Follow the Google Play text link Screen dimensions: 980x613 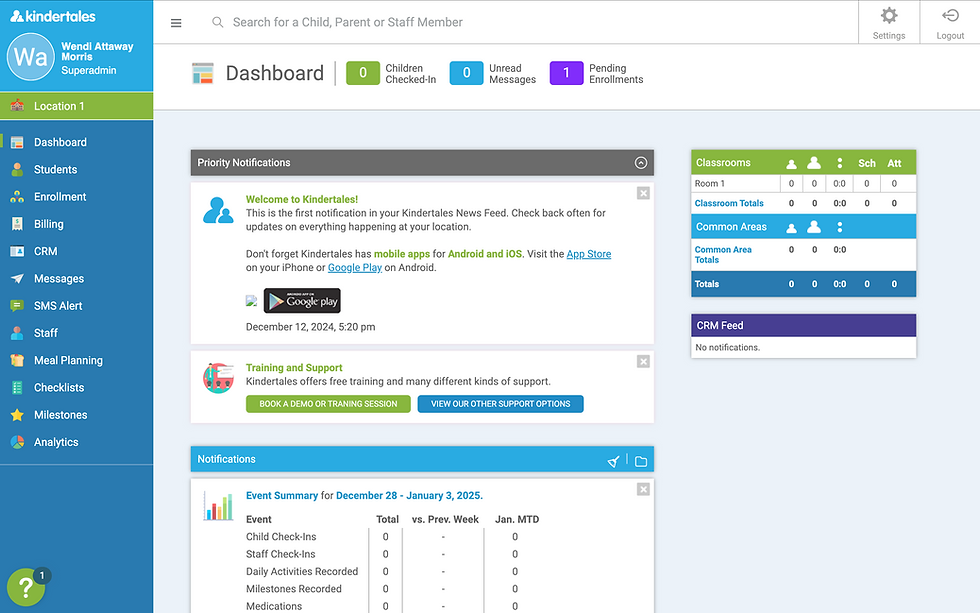click(x=355, y=267)
